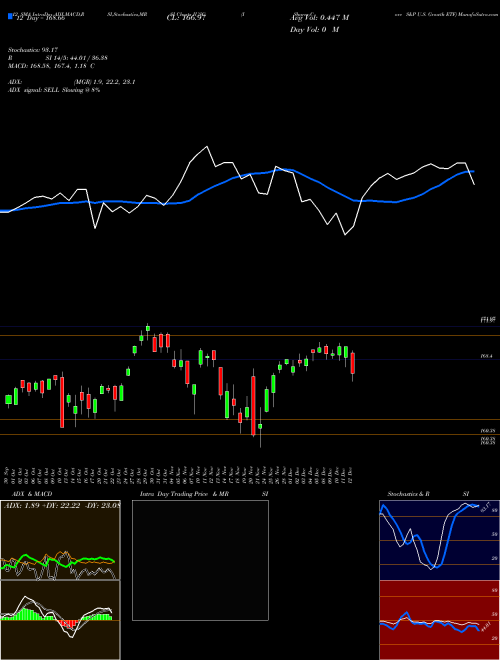
Task: Click the 'Stochastics: 93.17' reading
Action: (x=32, y=50)
